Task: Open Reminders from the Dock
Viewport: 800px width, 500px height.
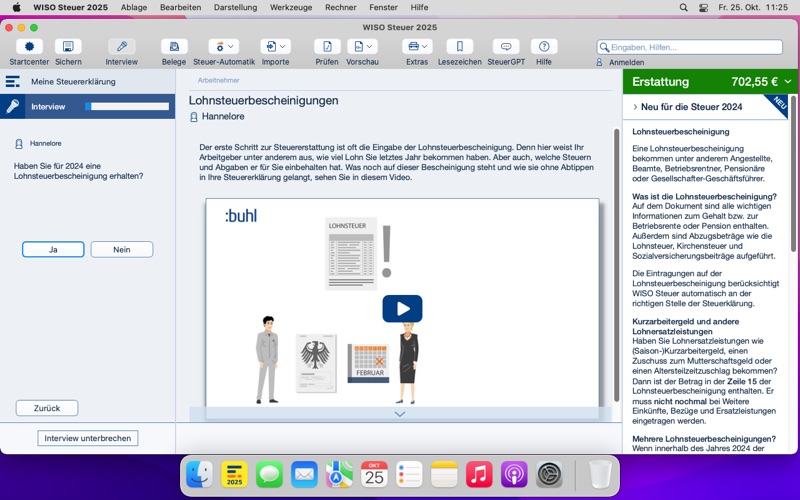Action: (x=409, y=474)
